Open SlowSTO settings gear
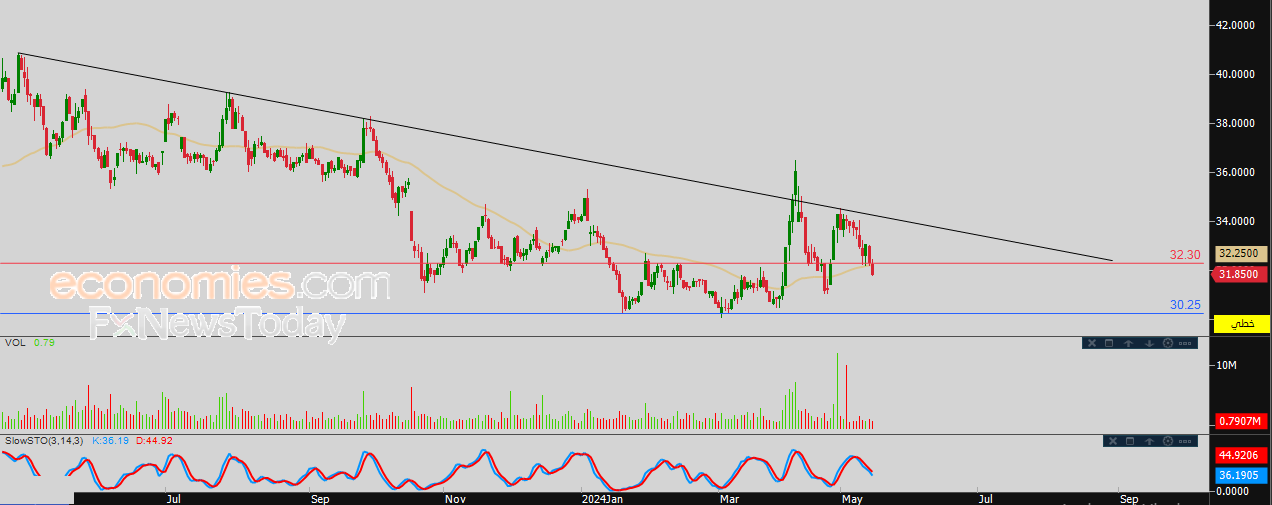 1168,441
